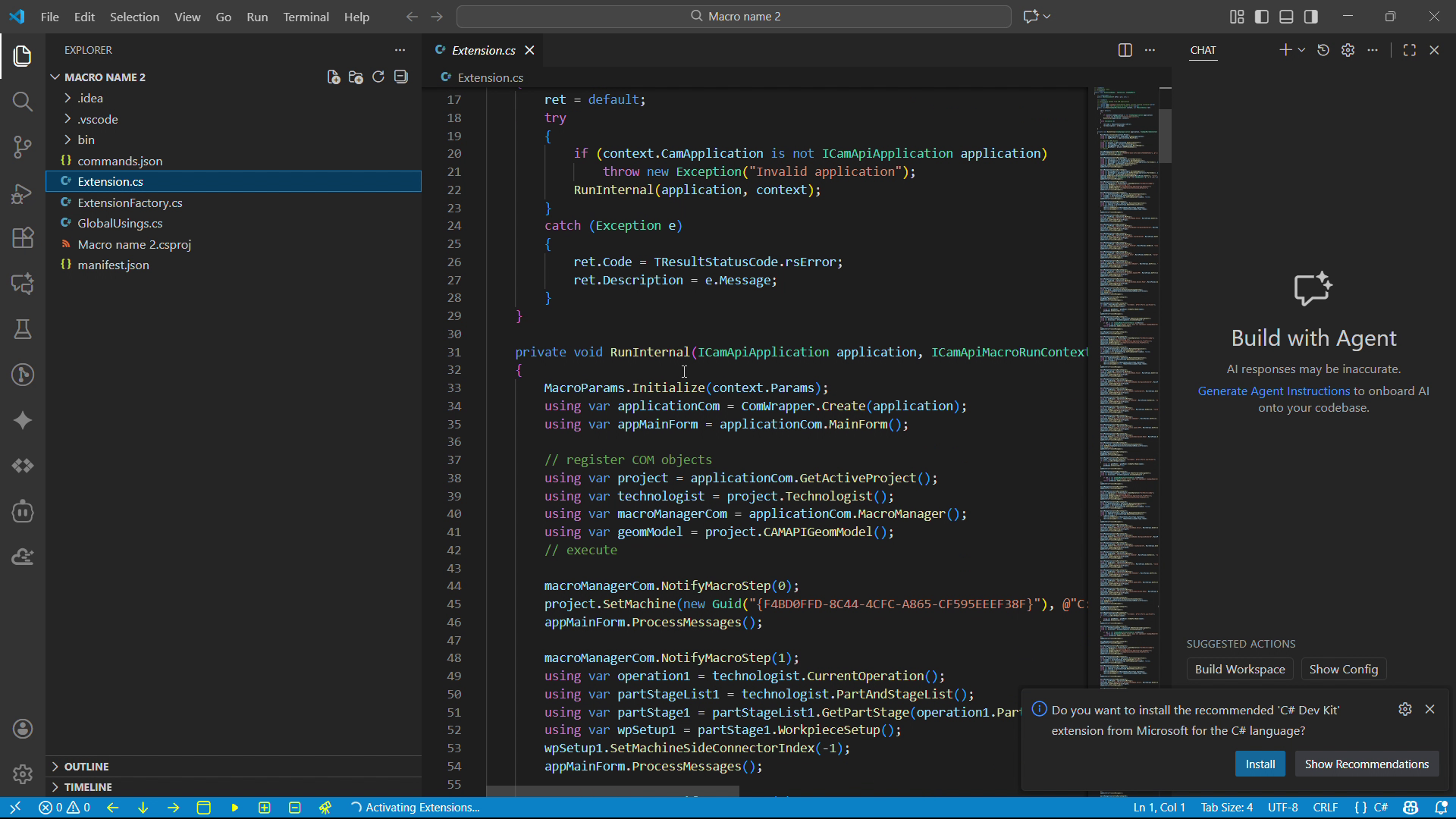The width and height of the screenshot is (1456, 819).
Task: Toggle bottom Panel visibility
Action: pyautogui.click(x=1286, y=17)
